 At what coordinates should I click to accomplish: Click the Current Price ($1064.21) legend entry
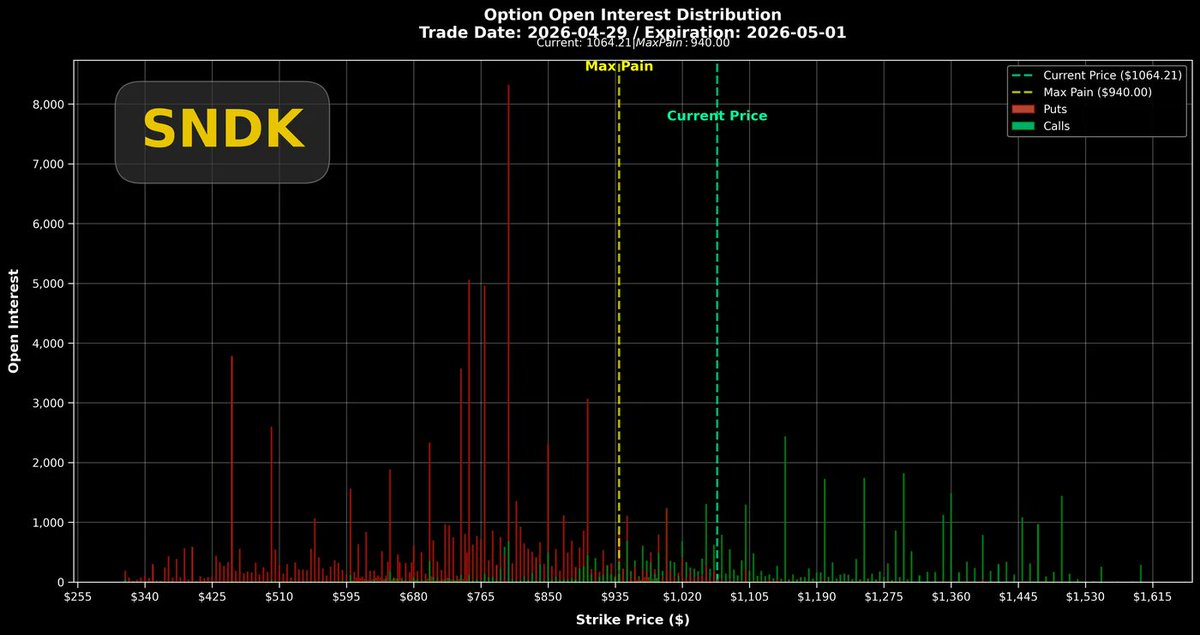[x=1099, y=75]
